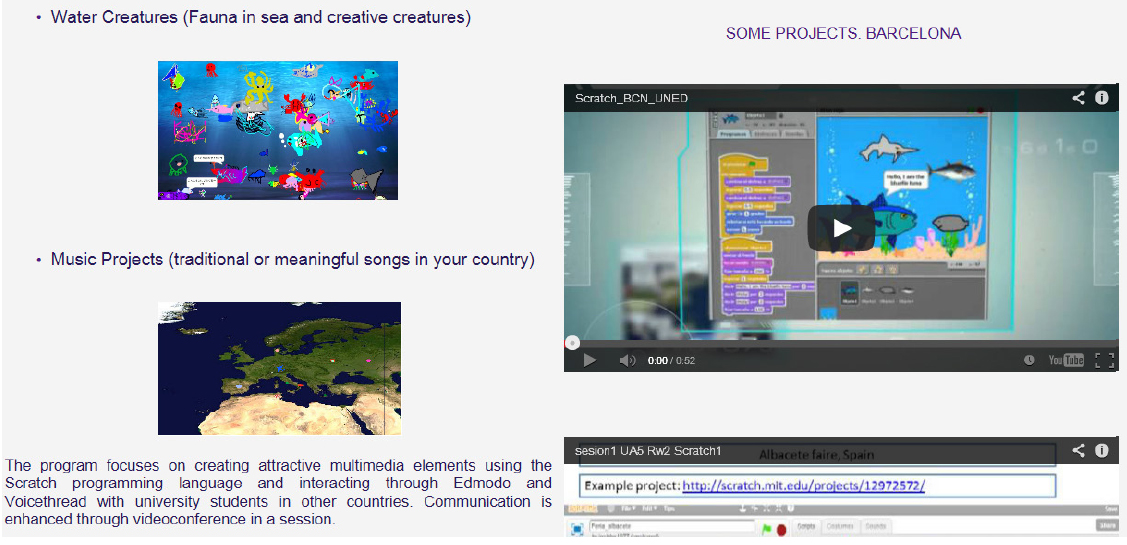The height and width of the screenshot is (545, 1127).
Task: Click the red stop sign in the Scratch video frame
Action: tap(781, 529)
